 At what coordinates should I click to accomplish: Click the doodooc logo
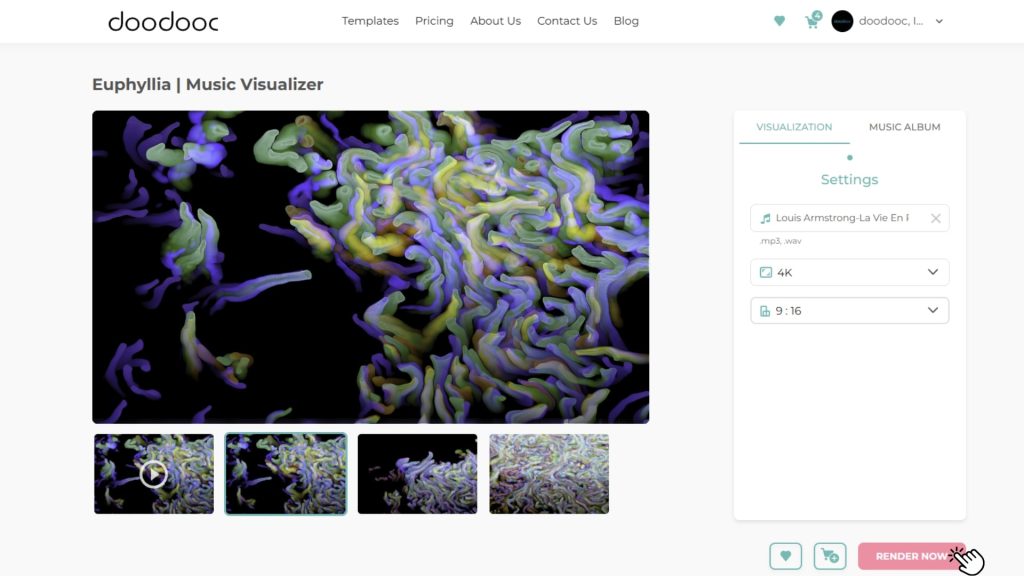click(x=162, y=21)
